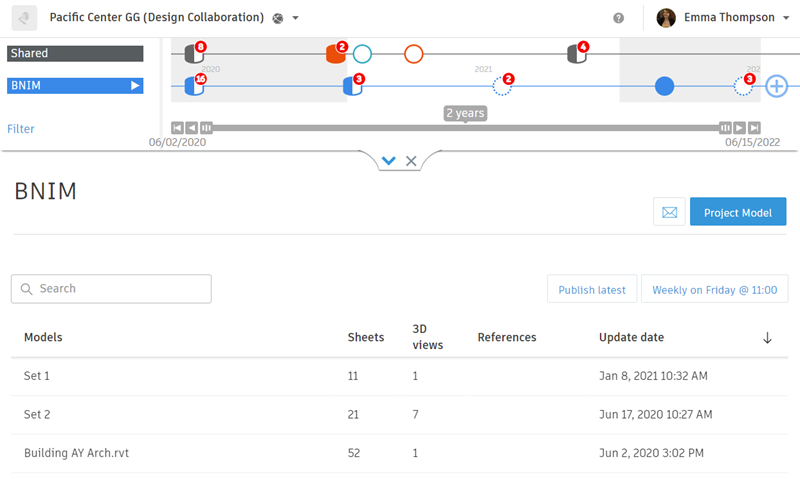The height and width of the screenshot is (493, 800).
Task: Click the help question mark icon
Action: click(x=619, y=18)
